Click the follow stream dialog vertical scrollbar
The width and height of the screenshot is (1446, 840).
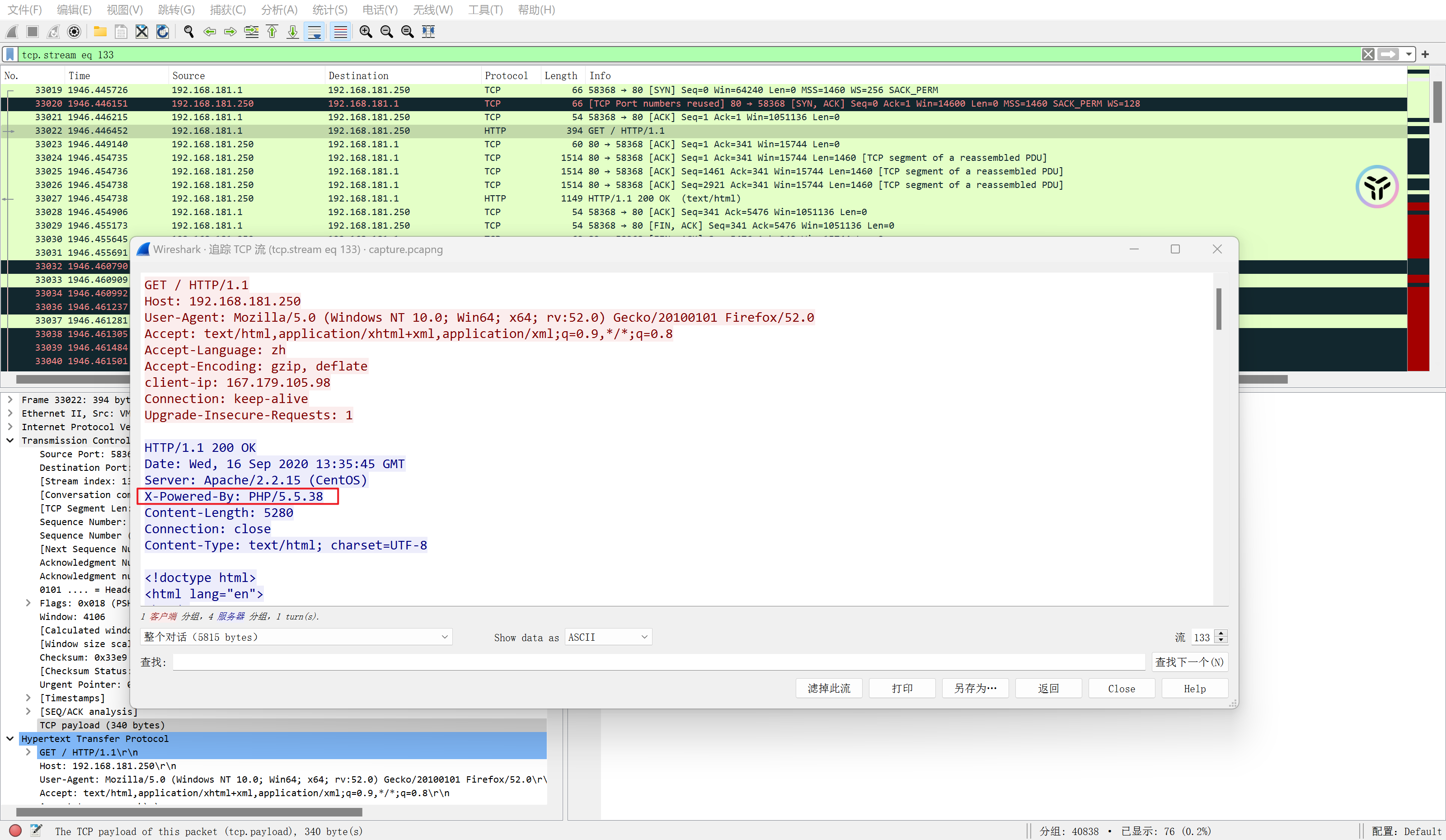(1218, 310)
